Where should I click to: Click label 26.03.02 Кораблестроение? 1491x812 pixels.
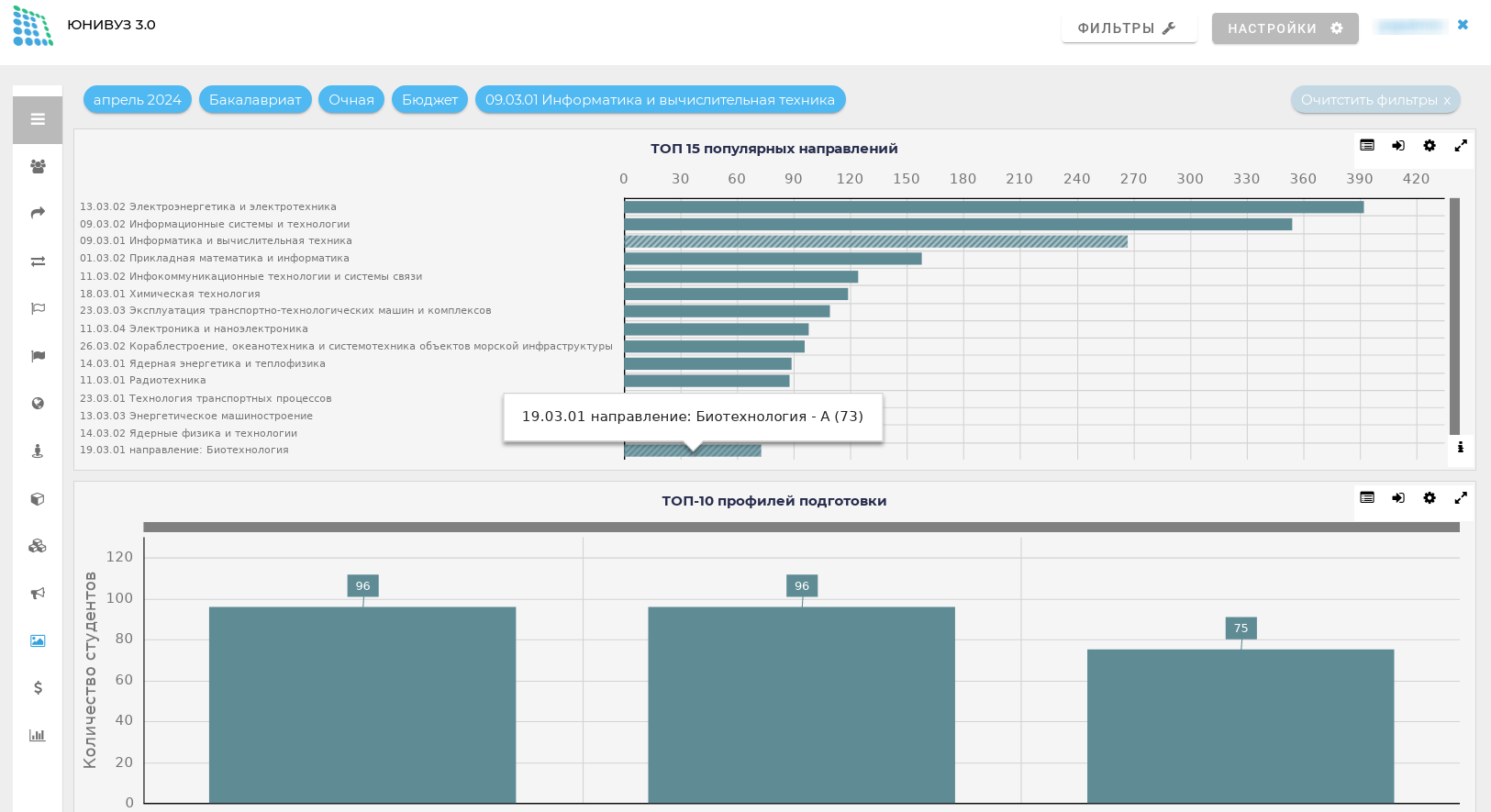coord(346,346)
